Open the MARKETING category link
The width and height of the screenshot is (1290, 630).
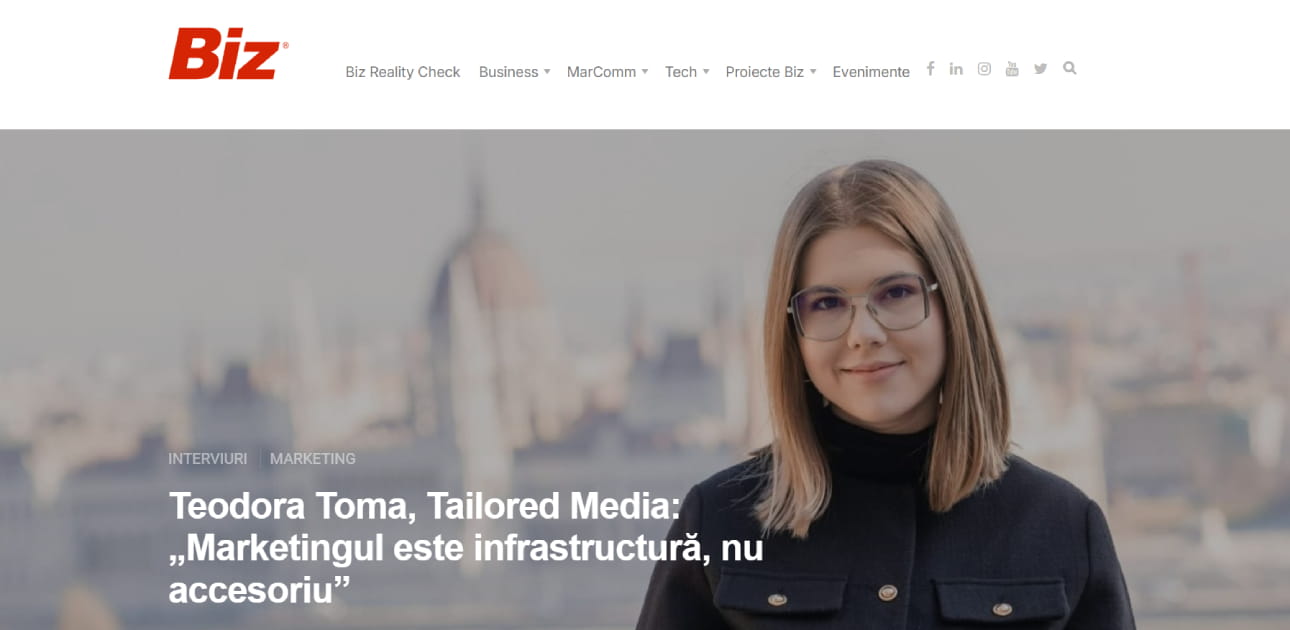(313, 459)
